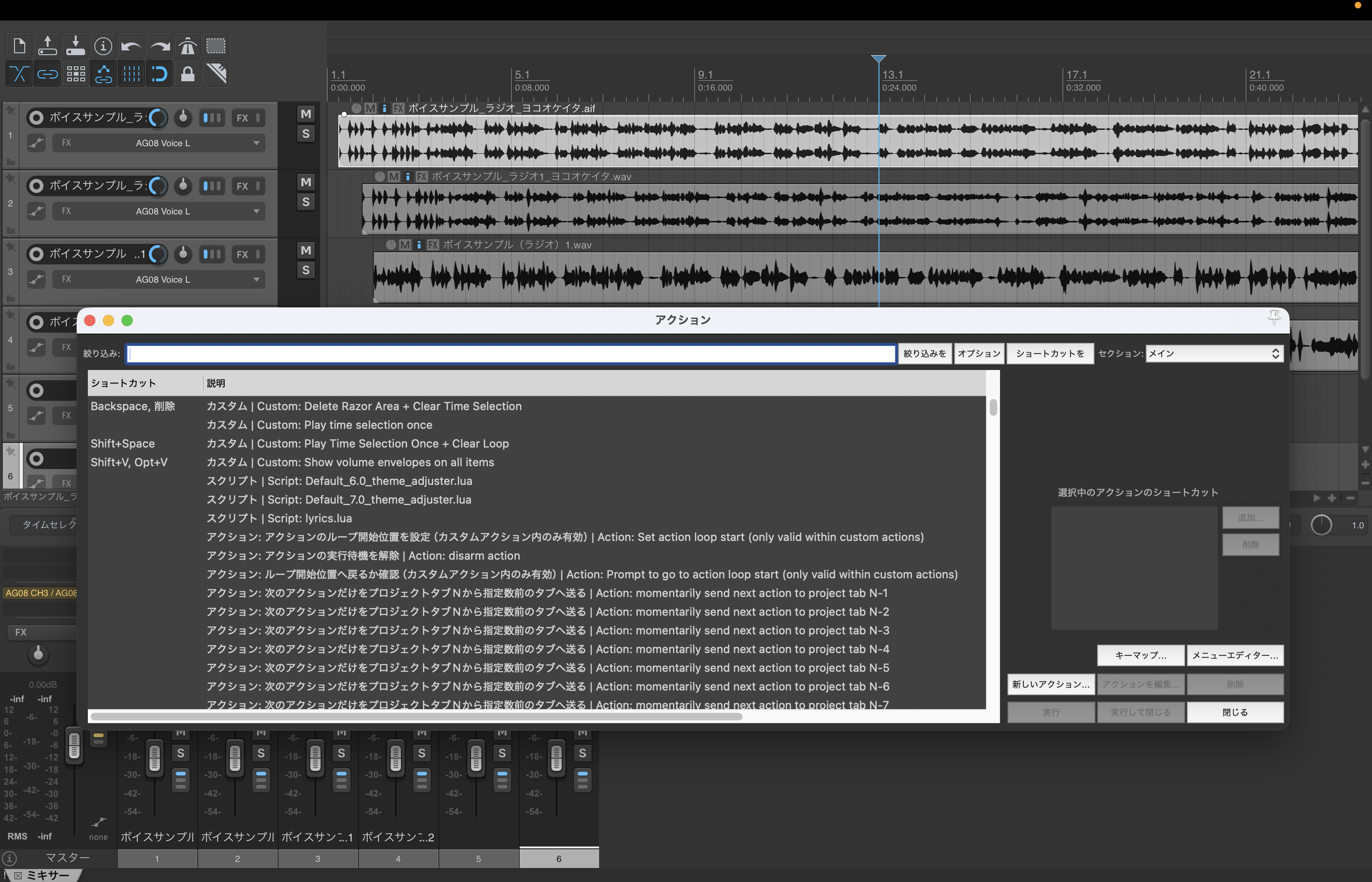Open Project Settings info icon
The image size is (1372, 882).
[103, 45]
